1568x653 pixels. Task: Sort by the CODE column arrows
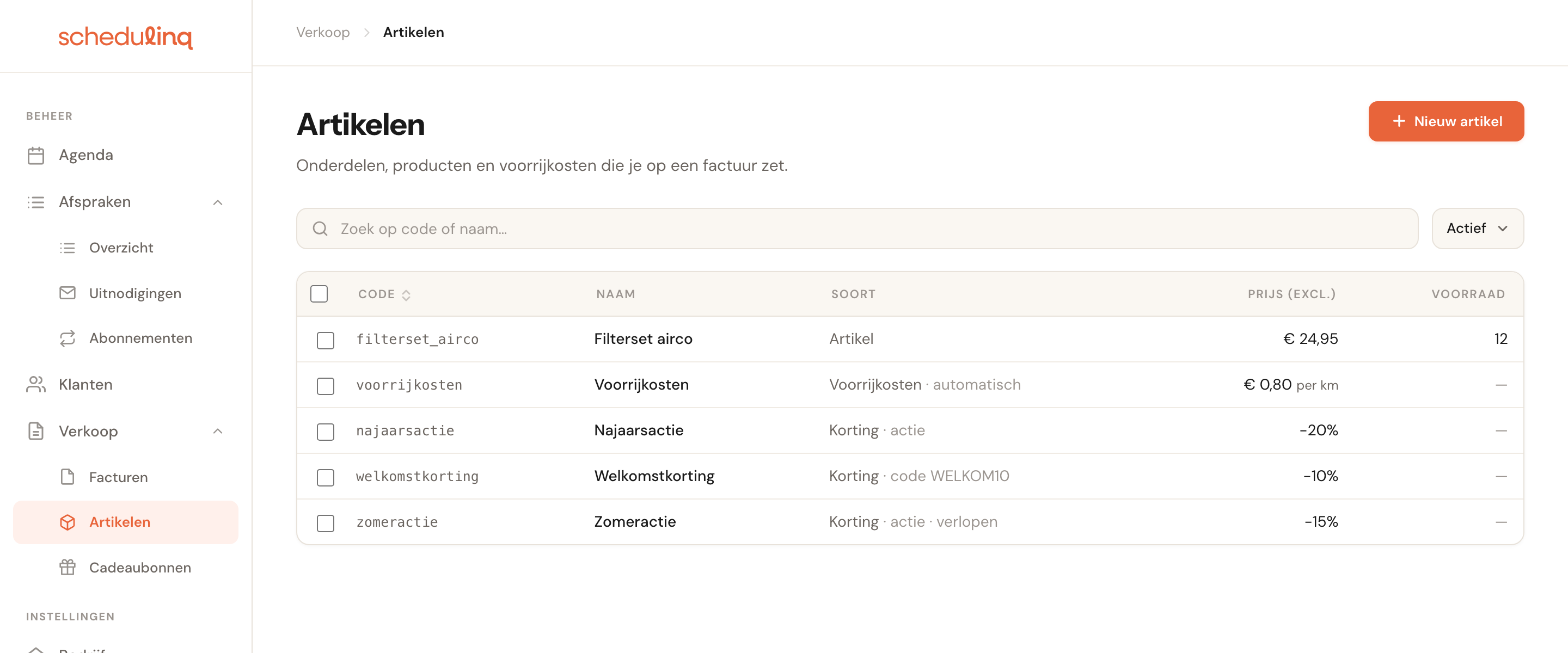pos(406,295)
